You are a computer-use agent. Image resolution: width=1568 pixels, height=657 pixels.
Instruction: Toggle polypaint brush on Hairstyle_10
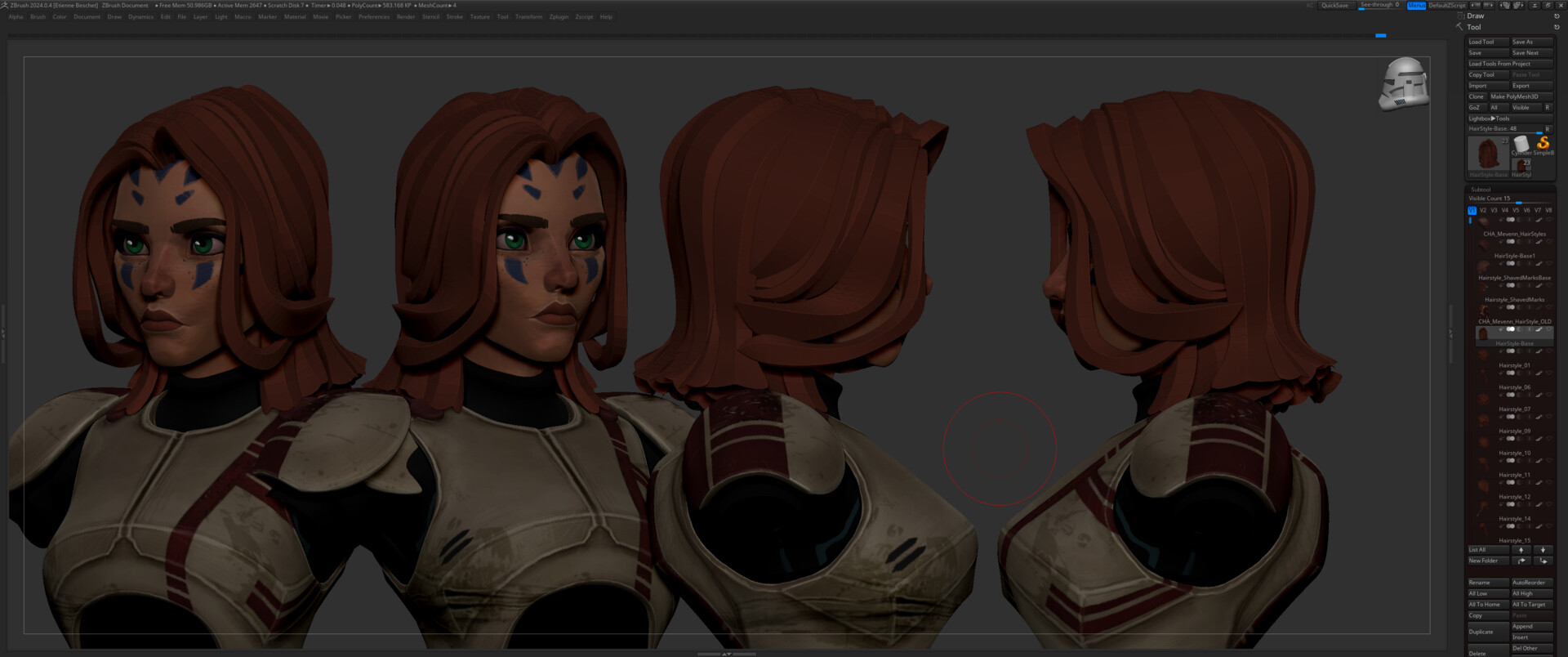pyautogui.click(x=1539, y=439)
